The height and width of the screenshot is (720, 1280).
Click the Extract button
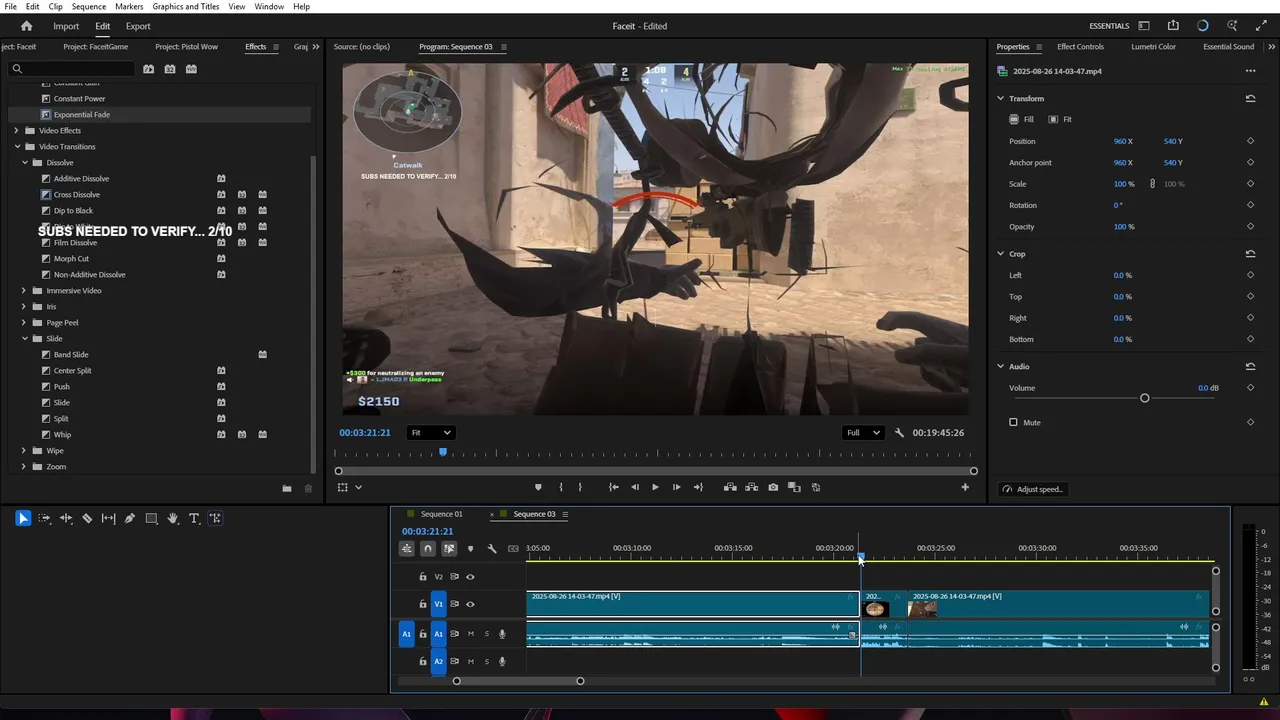click(x=751, y=487)
